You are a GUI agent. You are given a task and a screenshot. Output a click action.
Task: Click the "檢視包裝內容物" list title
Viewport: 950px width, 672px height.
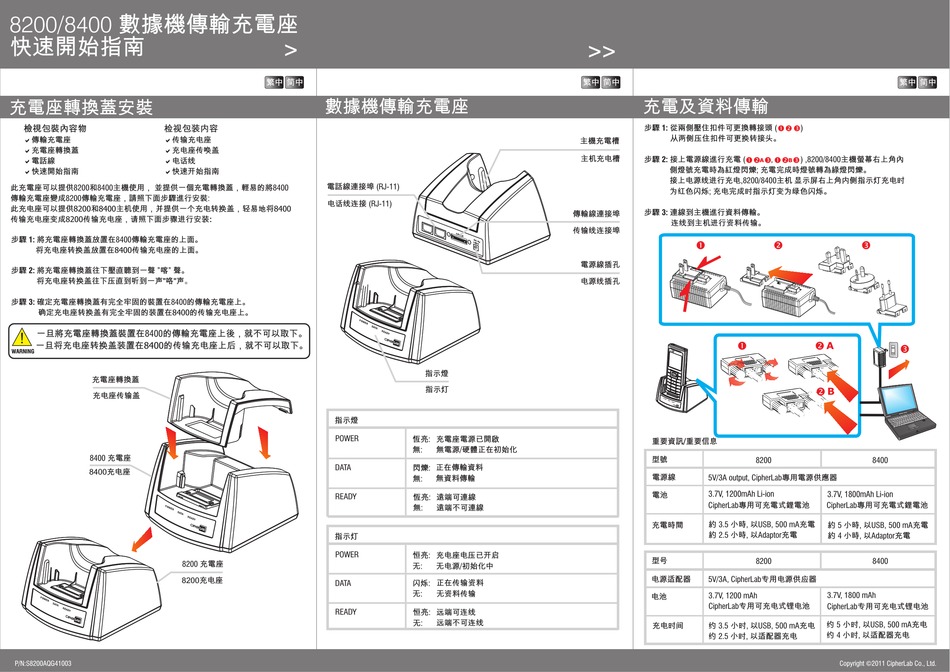[55, 128]
